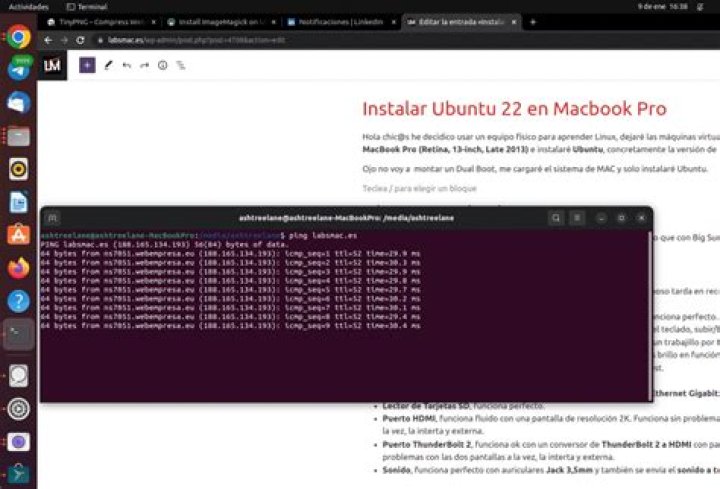Screen dimensions: 720x489
Task: Open Ubuntu Software from the dock
Action: [18, 235]
